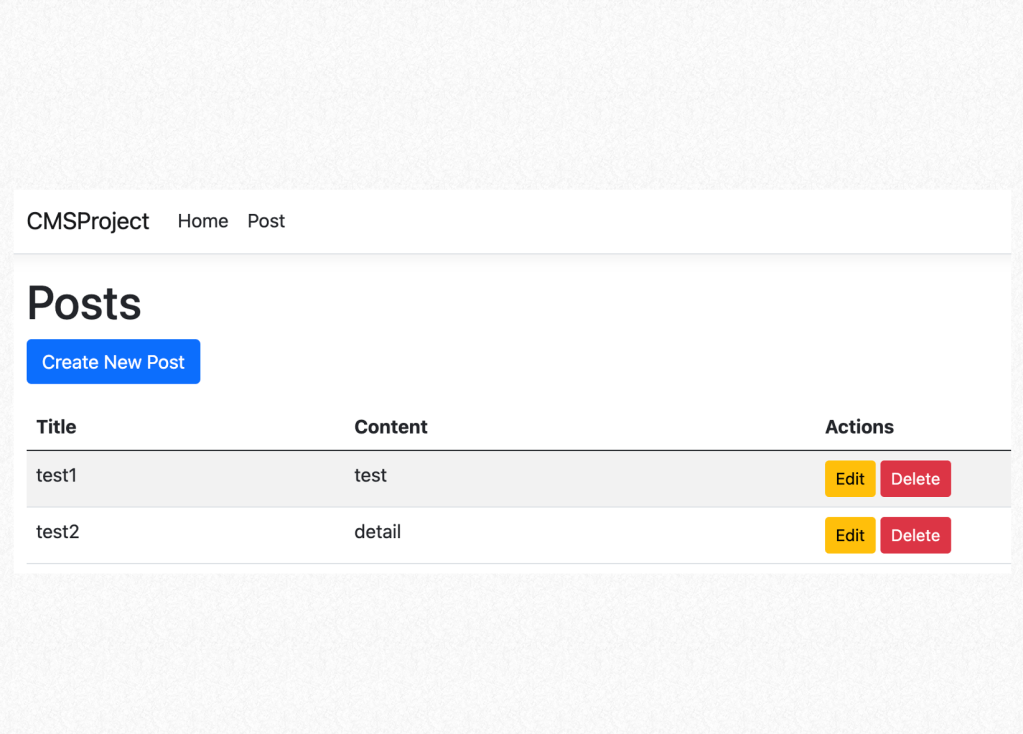The width and height of the screenshot is (1023, 734).
Task: Click the Content column header
Action: [391, 427]
